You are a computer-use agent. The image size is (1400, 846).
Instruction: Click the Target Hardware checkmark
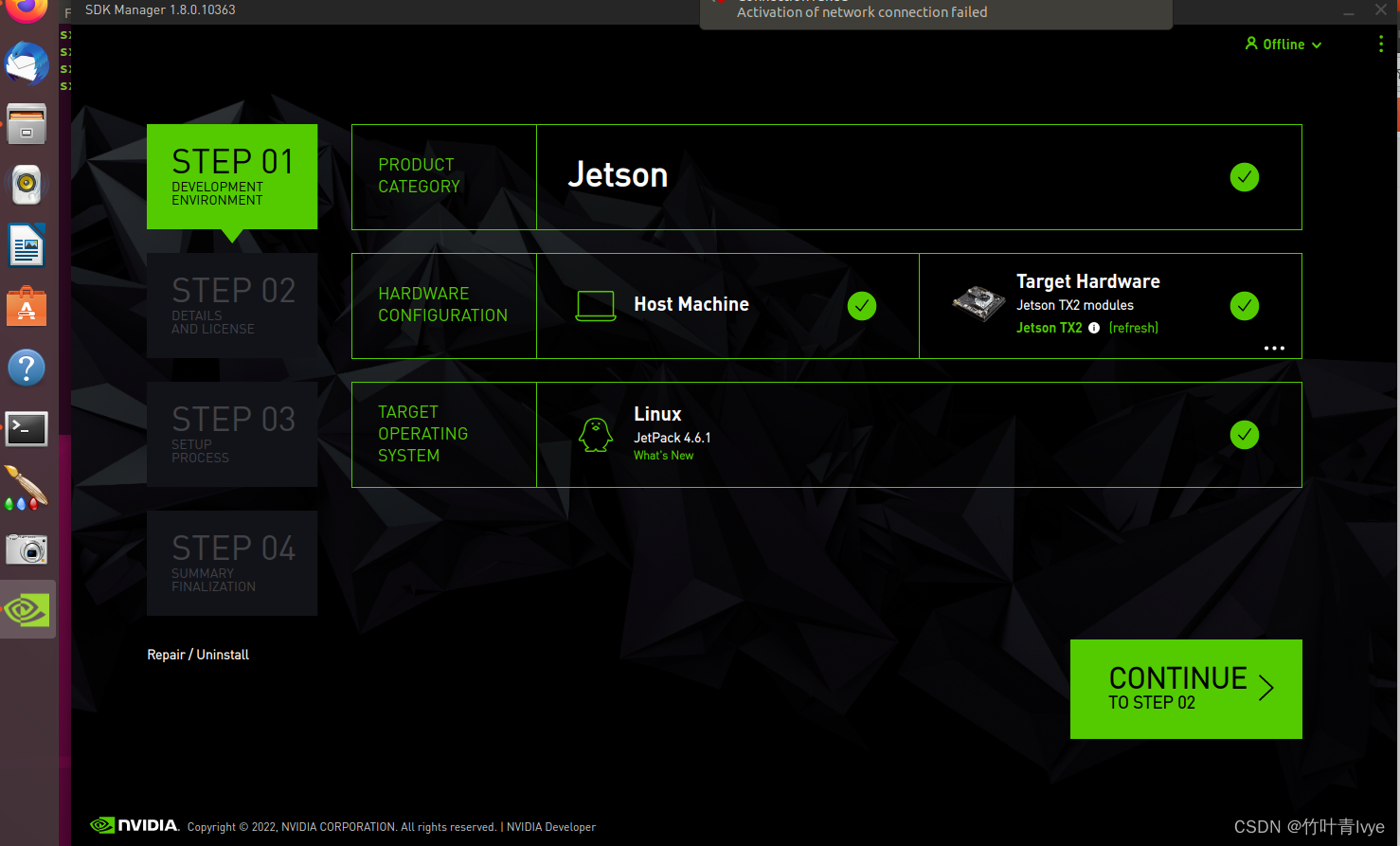[1244, 305]
